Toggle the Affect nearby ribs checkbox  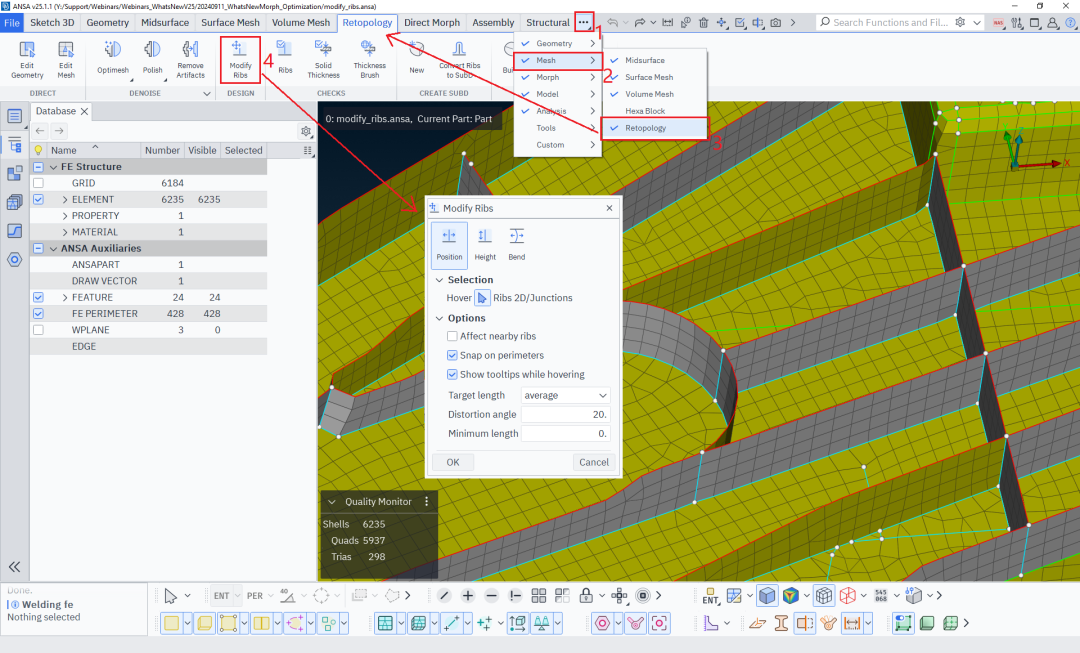(x=452, y=336)
